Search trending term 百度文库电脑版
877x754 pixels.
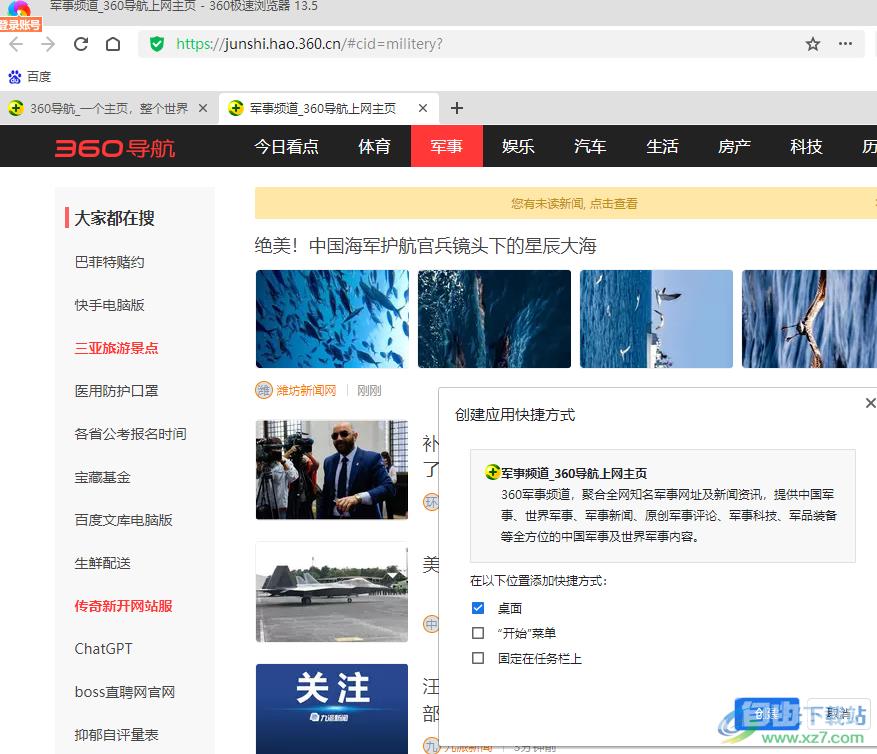point(124,520)
